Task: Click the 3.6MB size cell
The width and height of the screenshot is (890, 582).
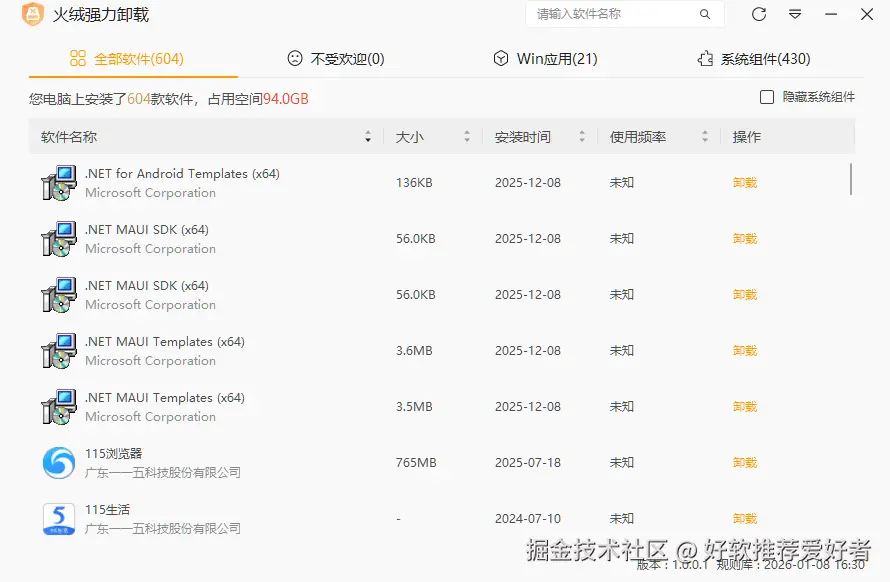Action: coord(414,351)
